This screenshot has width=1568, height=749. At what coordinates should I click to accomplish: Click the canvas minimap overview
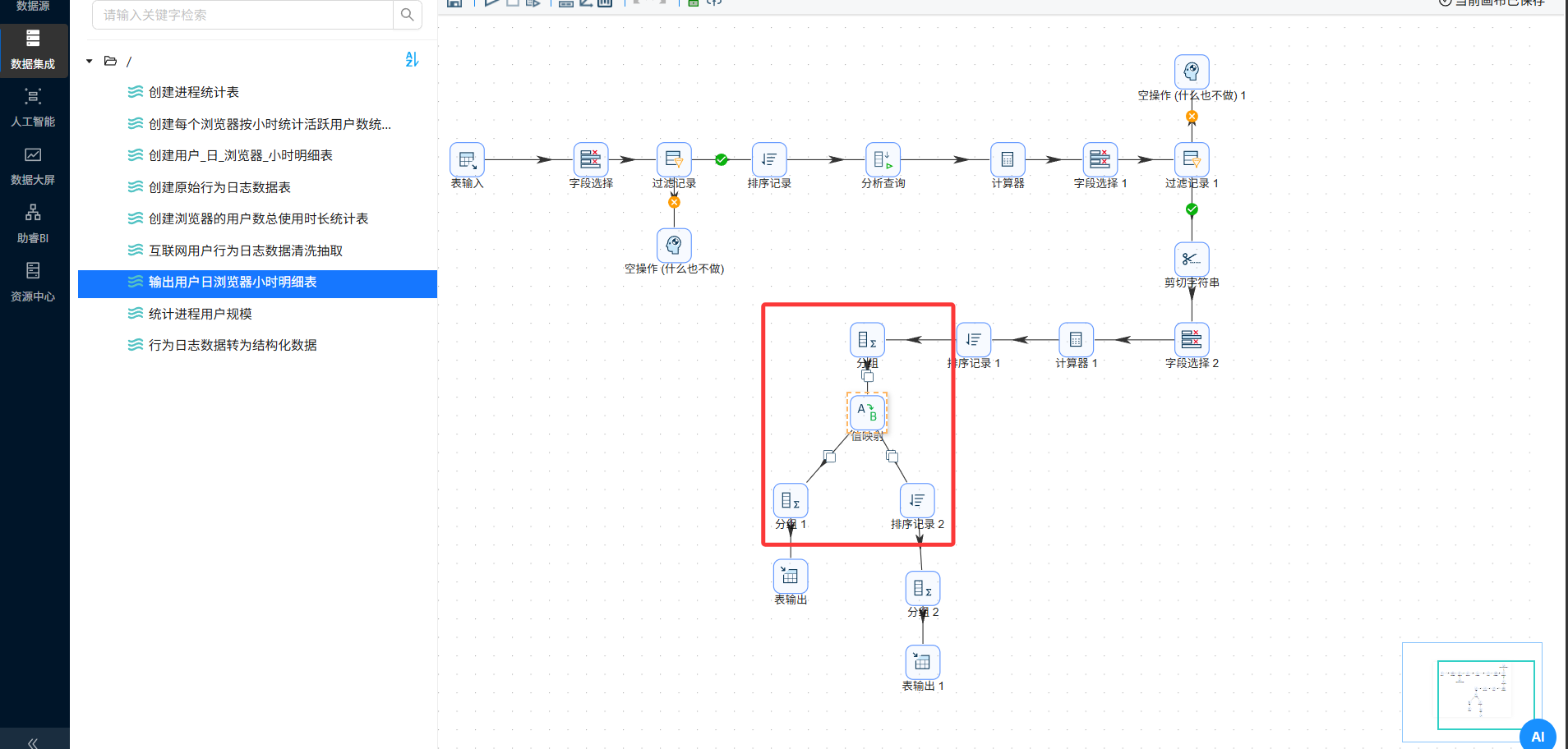tap(1472, 692)
